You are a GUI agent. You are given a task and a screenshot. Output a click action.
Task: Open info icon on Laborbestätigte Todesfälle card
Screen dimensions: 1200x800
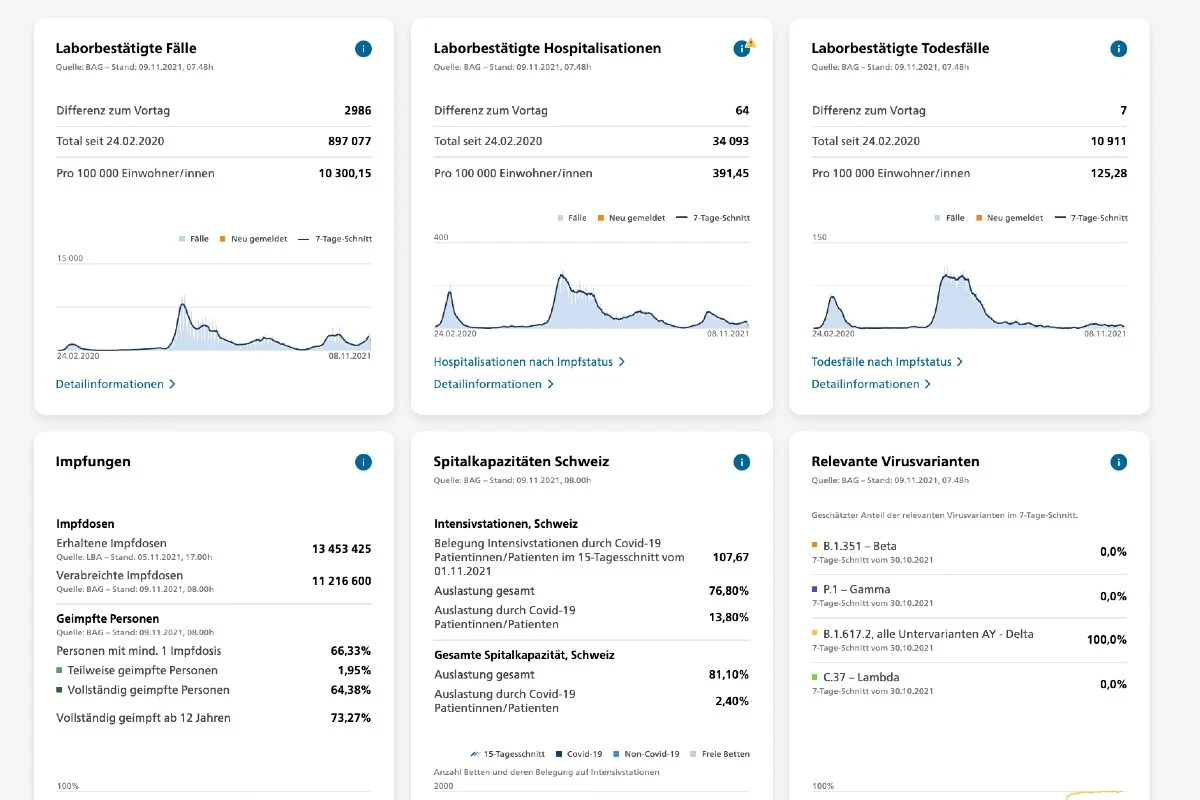tap(1119, 48)
